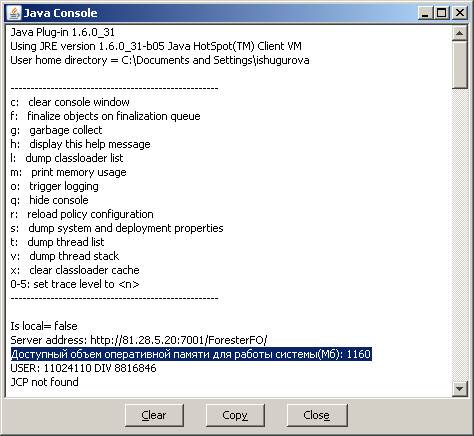The width and height of the screenshot is (474, 436).
Task: Click the Clear button
Action: (x=154, y=415)
